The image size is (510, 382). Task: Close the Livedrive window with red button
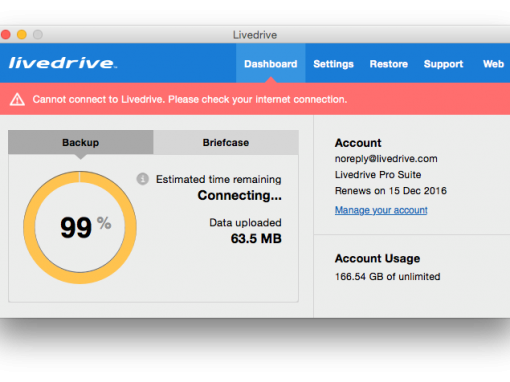pyautogui.click(x=6, y=35)
